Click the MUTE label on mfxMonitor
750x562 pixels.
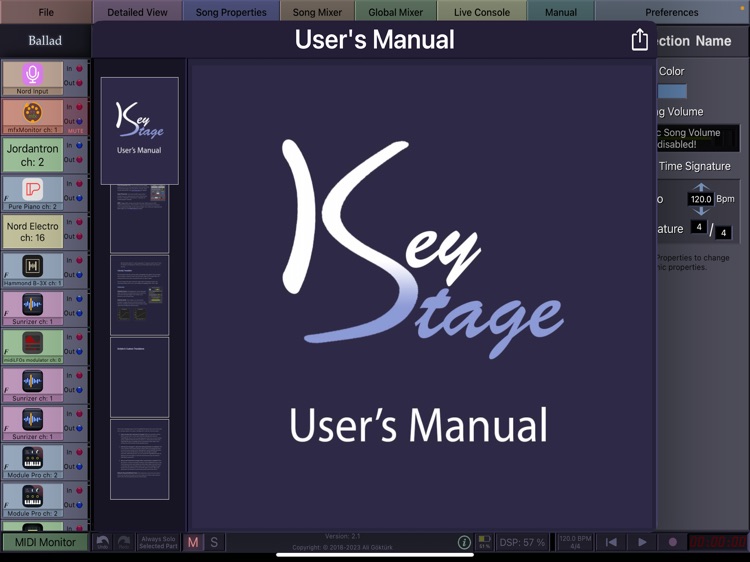(76, 131)
